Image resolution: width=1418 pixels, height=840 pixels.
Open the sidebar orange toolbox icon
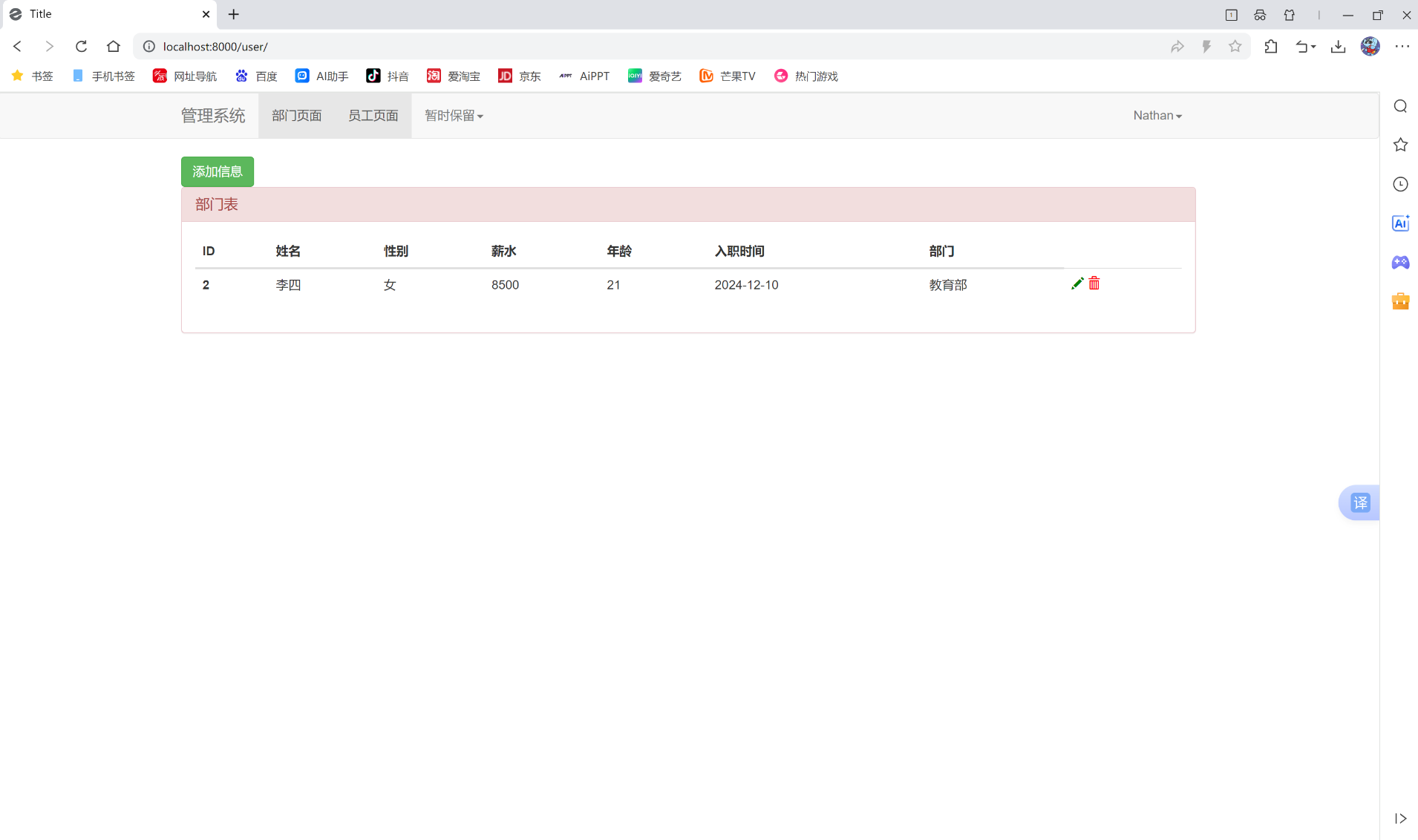[x=1401, y=301]
